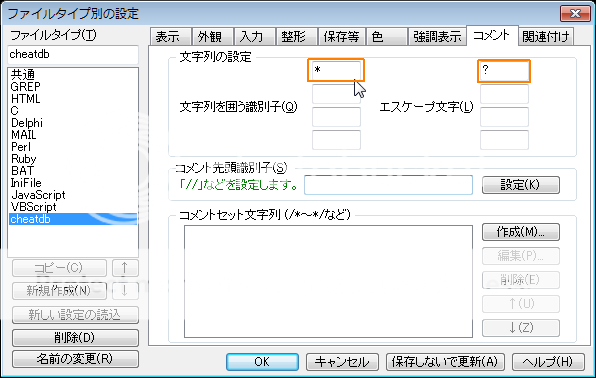This screenshot has height=378, width=596.
Task: Select HTML in the file type list
Action: (x=73, y=98)
